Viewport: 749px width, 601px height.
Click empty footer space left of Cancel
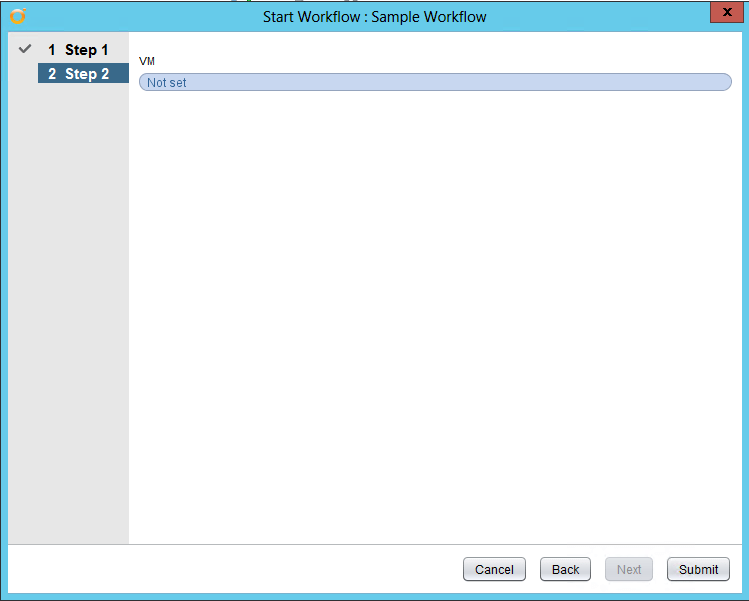tap(230, 569)
